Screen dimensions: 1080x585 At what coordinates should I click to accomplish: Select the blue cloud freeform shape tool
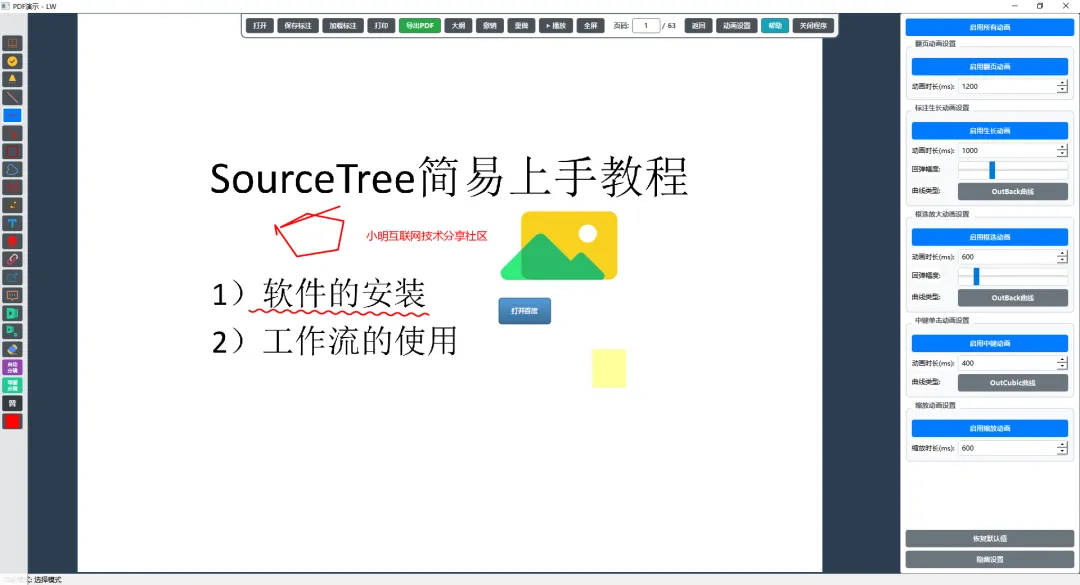coord(12,170)
